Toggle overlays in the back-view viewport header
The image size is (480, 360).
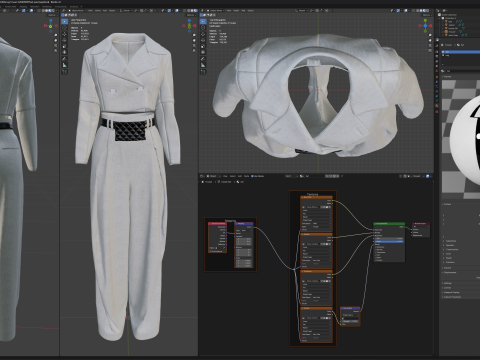[x=31, y=11]
